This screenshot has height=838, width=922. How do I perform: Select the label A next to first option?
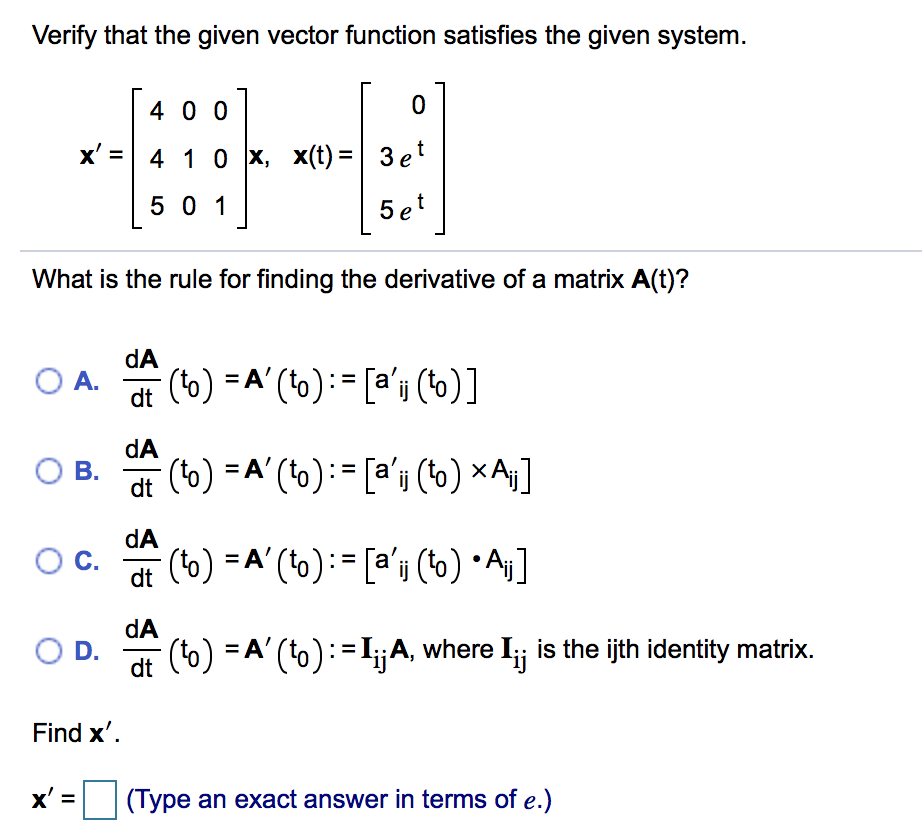[x=86, y=381]
